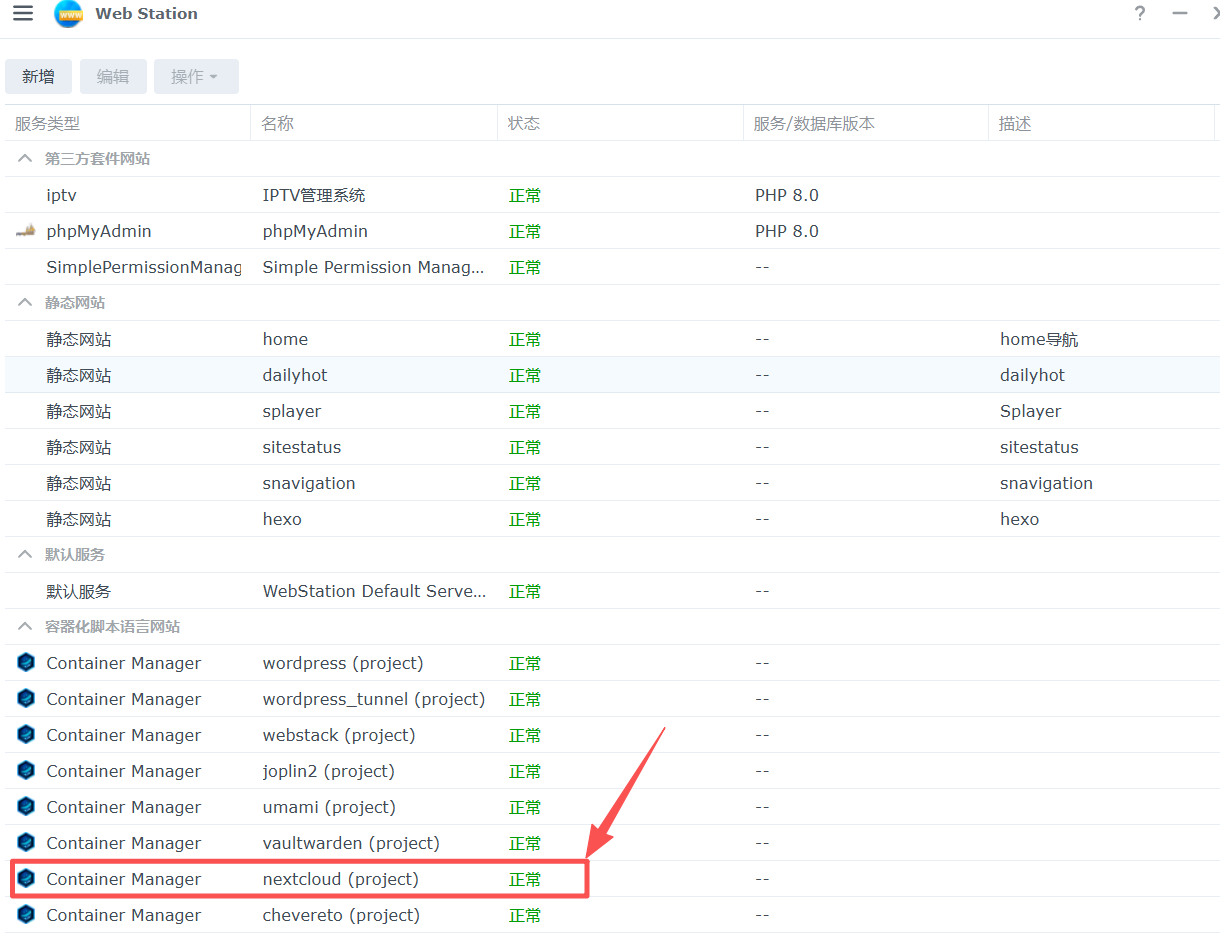Collapse the 静态网站 group
The width and height of the screenshot is (1220, 940).
click(26, 303)
